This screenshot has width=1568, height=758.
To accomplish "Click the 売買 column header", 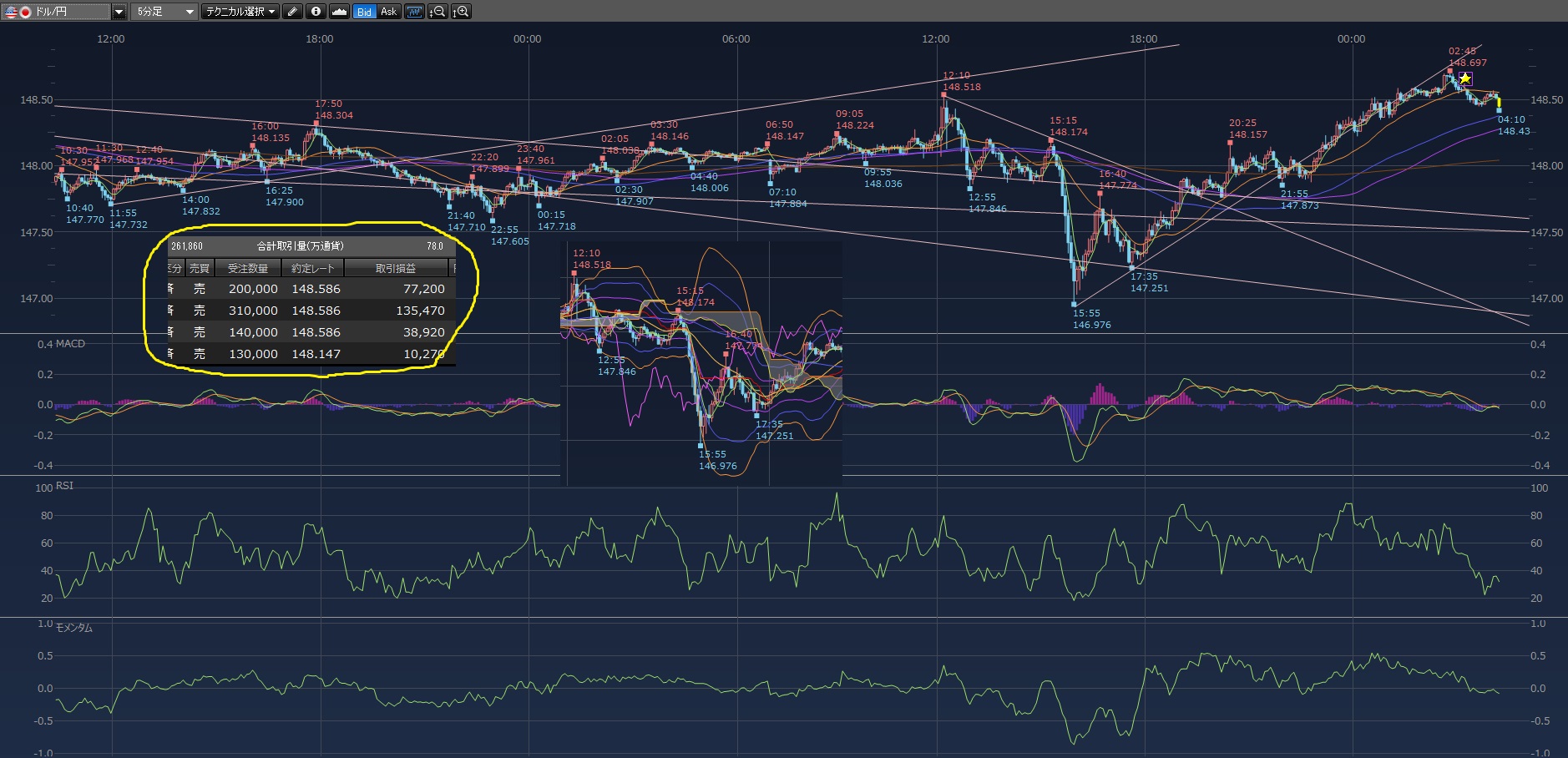I will point(200,268).
